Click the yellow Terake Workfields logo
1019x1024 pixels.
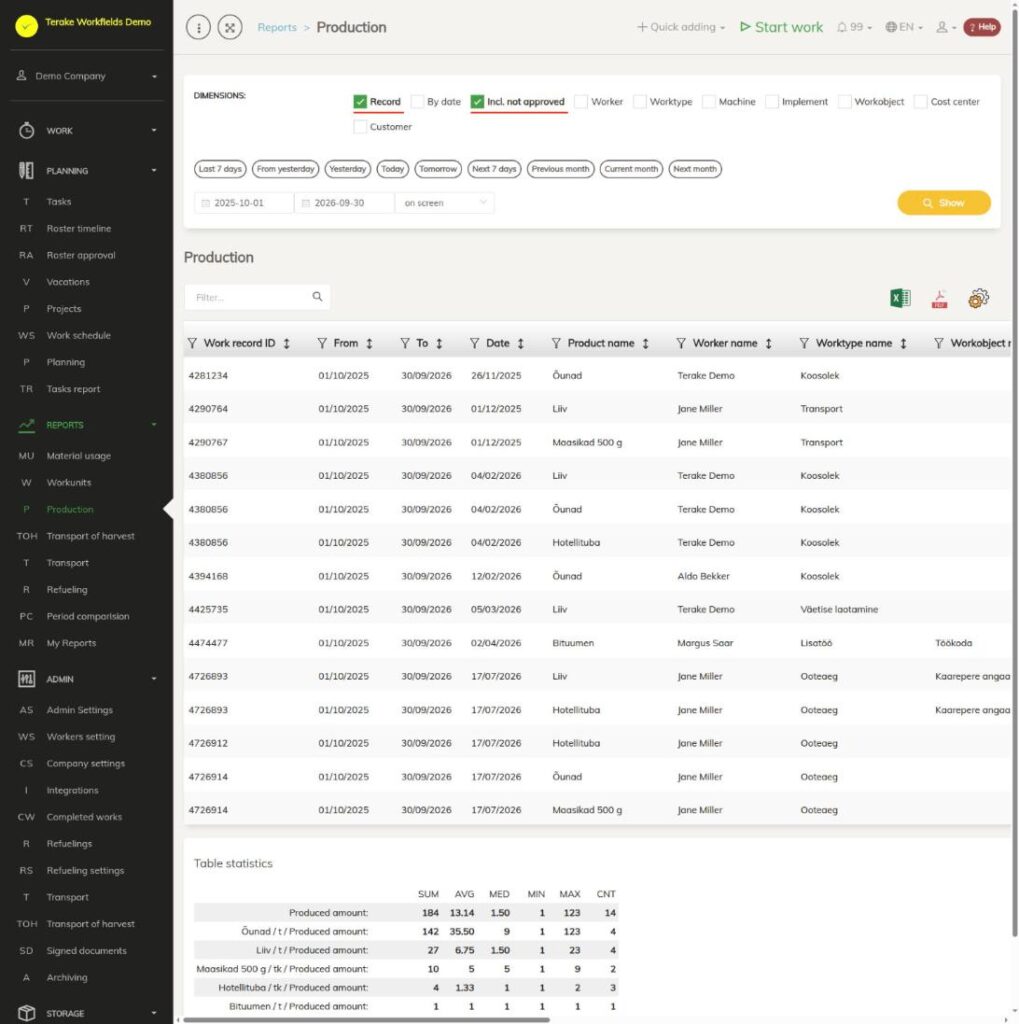(27, 25)
